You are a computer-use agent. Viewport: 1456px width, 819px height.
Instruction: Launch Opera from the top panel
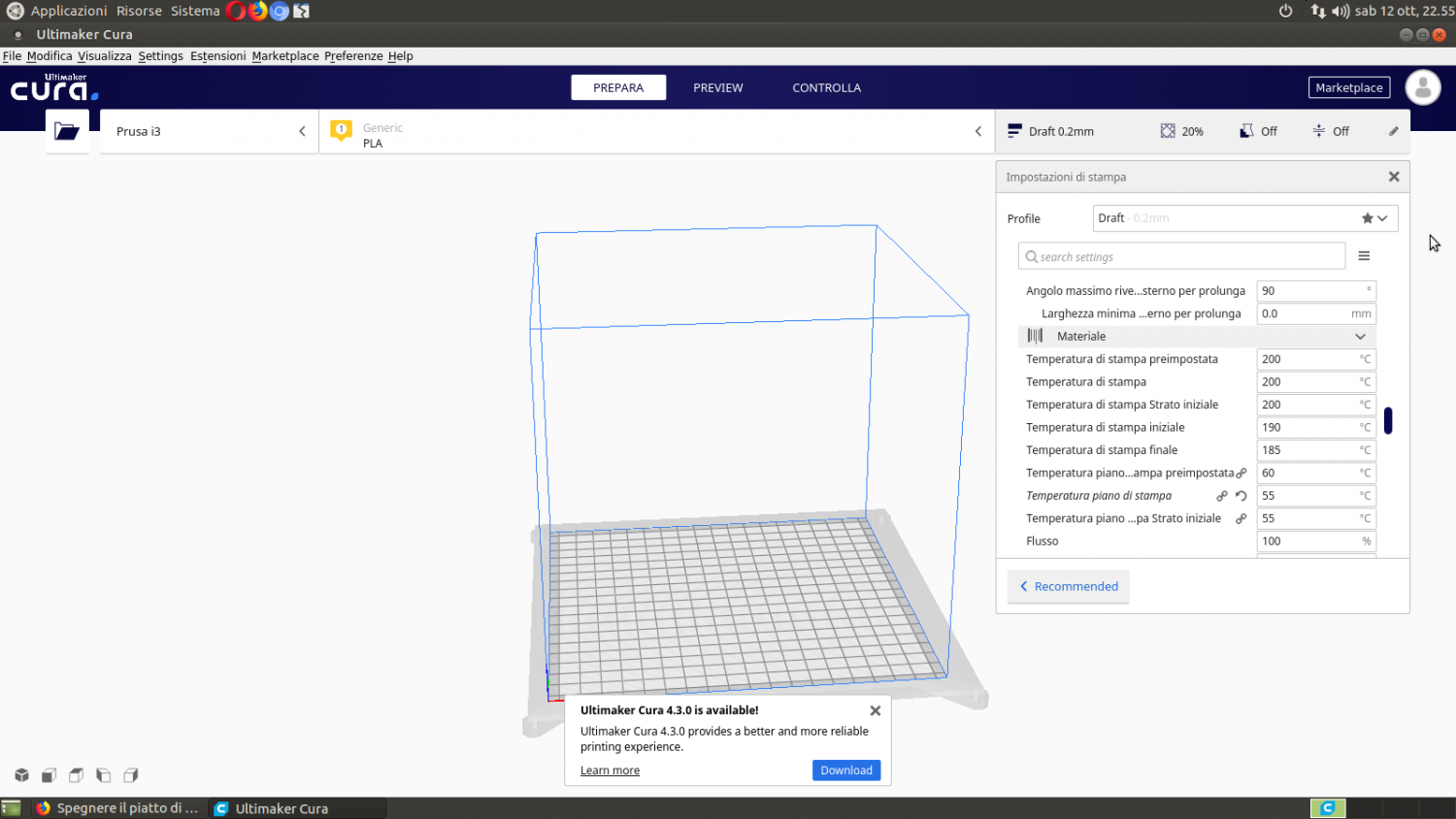[x=236, y=11]
